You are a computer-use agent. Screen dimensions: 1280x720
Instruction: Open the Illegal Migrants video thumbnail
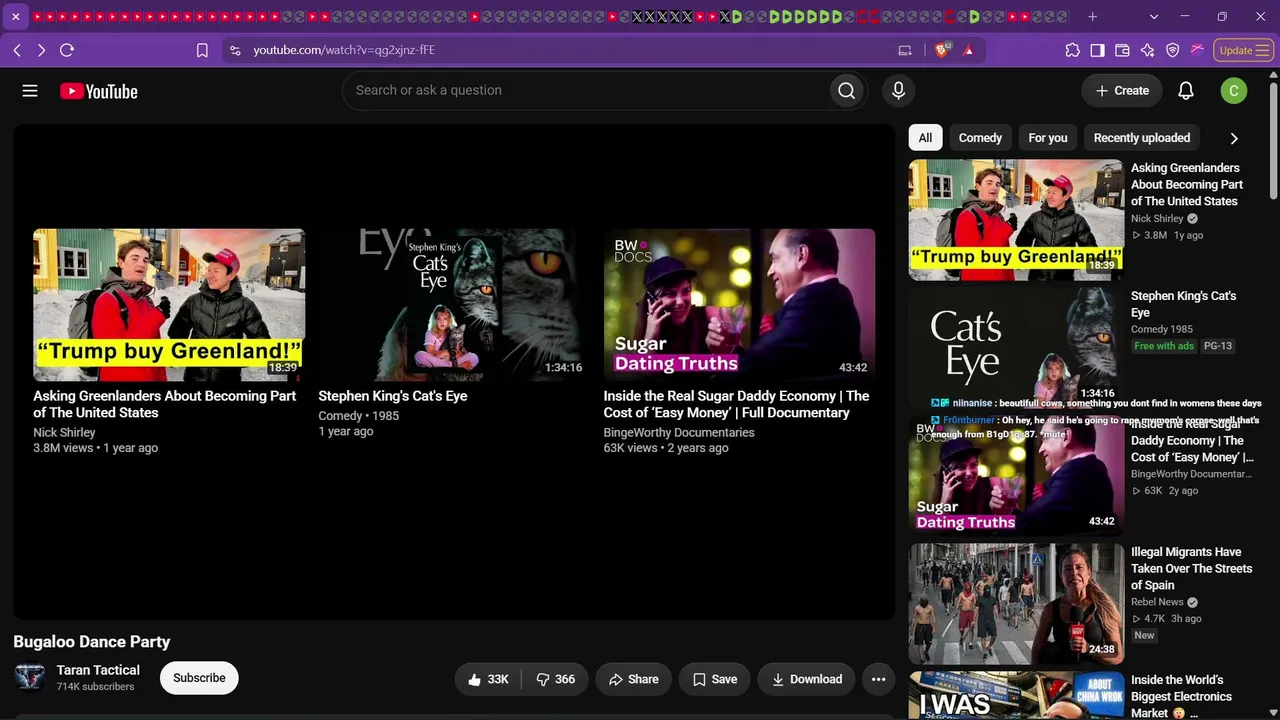(1016, 604)
